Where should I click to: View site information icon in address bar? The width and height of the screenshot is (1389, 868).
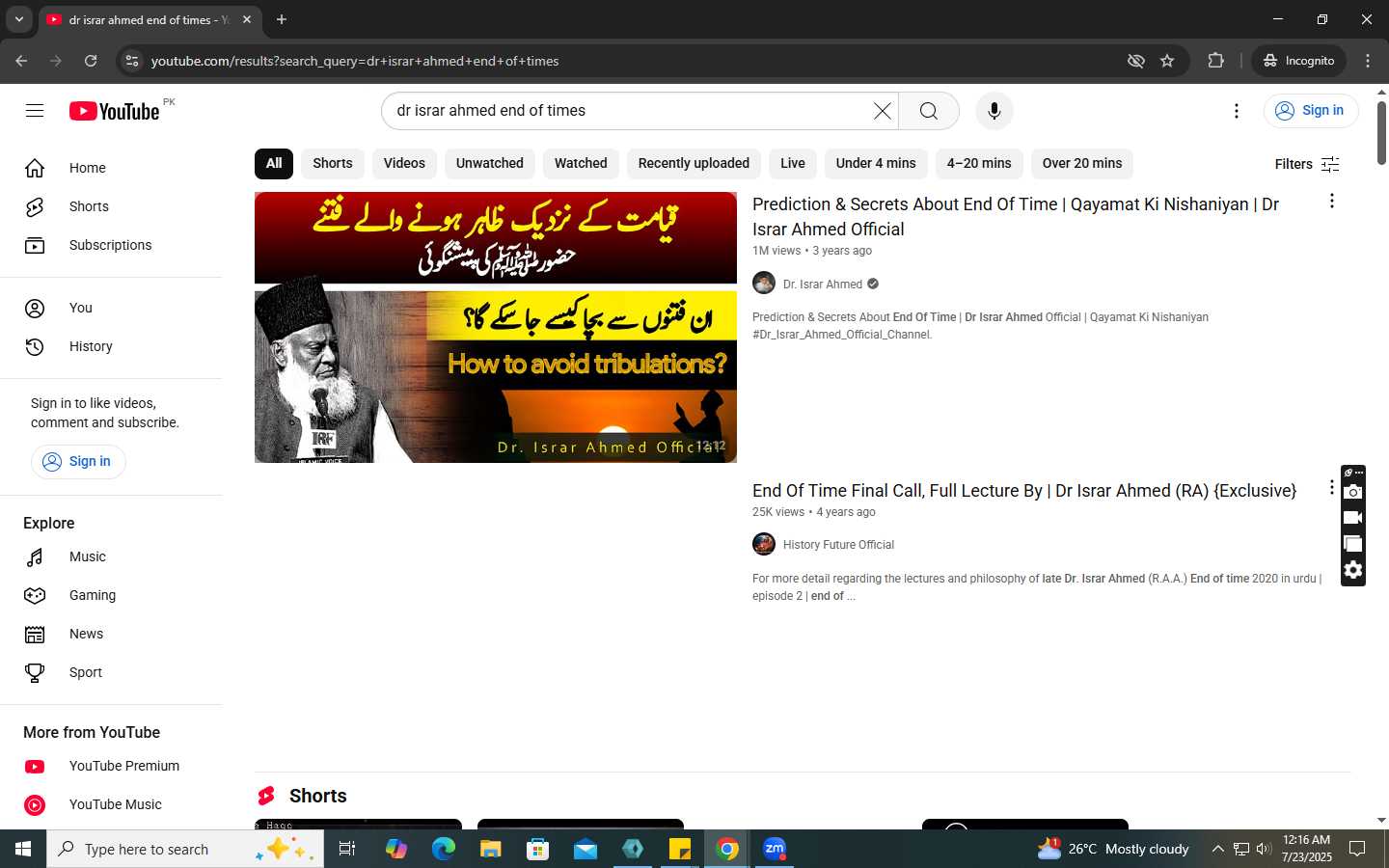click(x=132, y=61)
